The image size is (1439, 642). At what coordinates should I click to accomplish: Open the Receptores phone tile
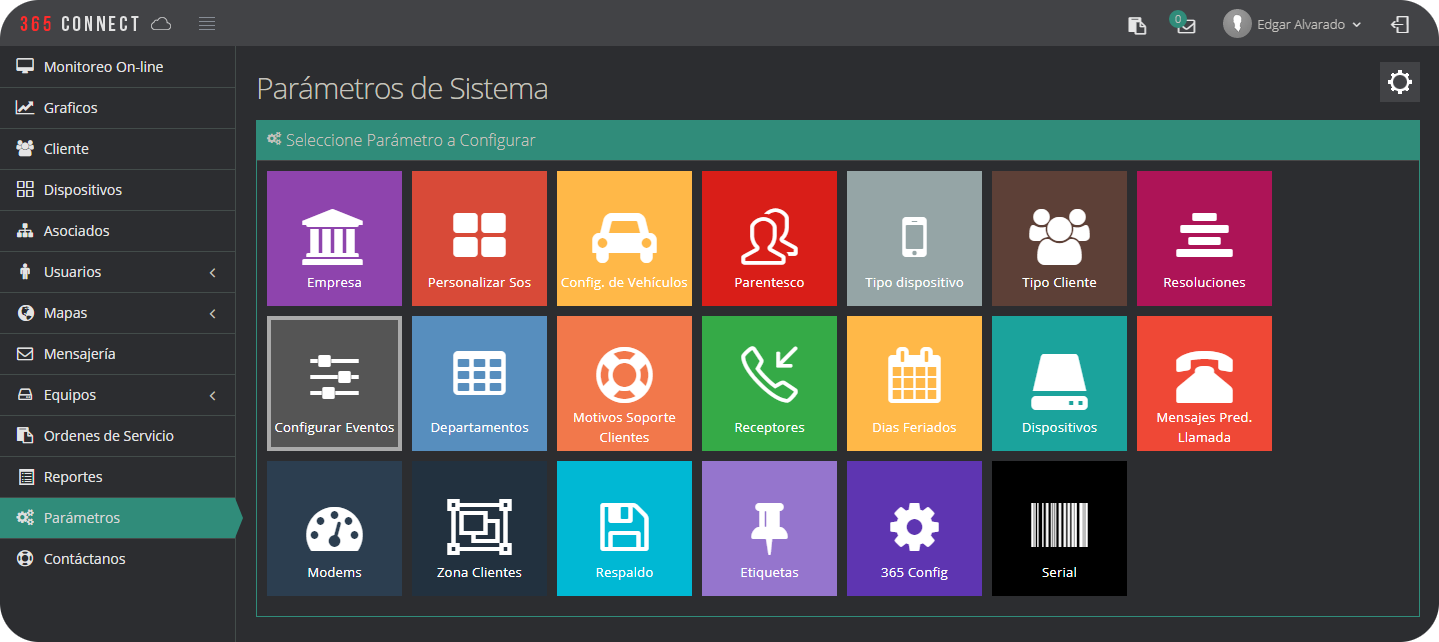(x=769, y=383)
